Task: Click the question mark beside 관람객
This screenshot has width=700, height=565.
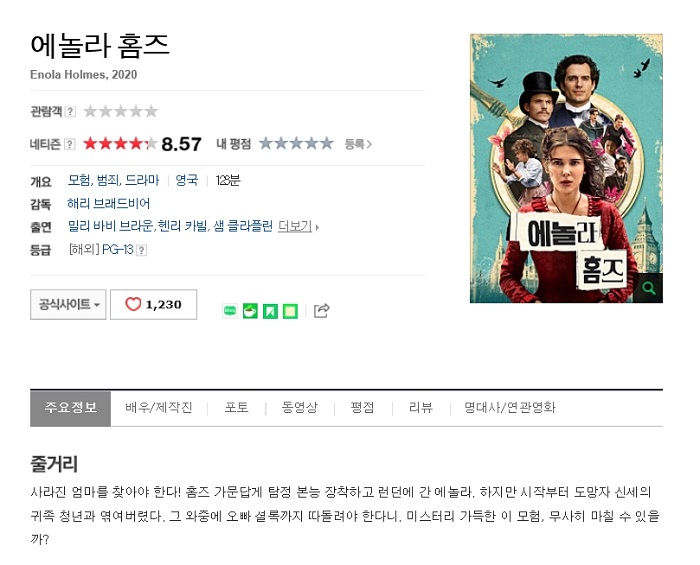Action: coord(70,111)
